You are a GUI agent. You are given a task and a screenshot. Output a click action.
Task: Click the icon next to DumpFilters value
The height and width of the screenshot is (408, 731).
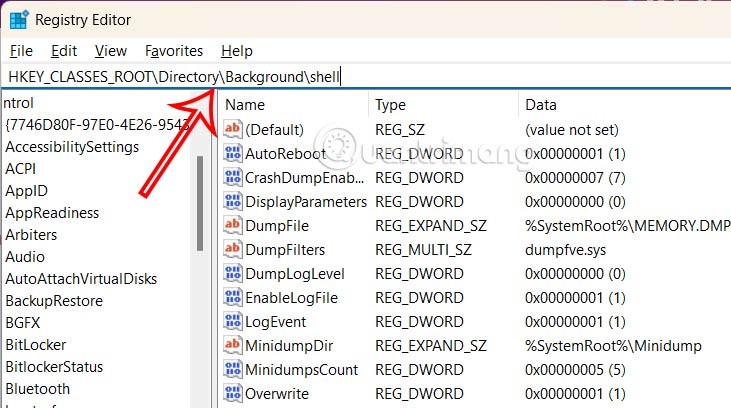232,249
